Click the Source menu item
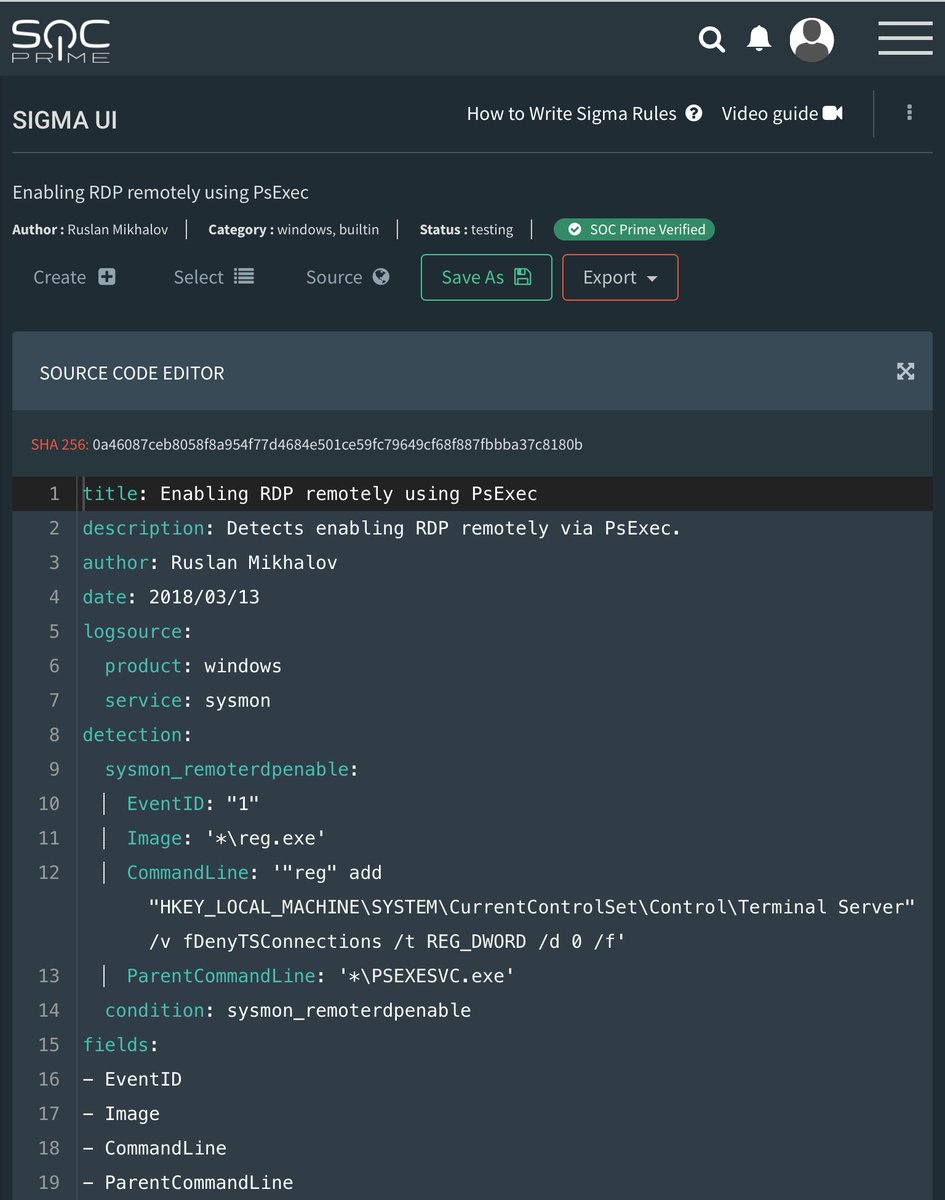The height and width of the screenshot is (1200, 945). point(348,277)
